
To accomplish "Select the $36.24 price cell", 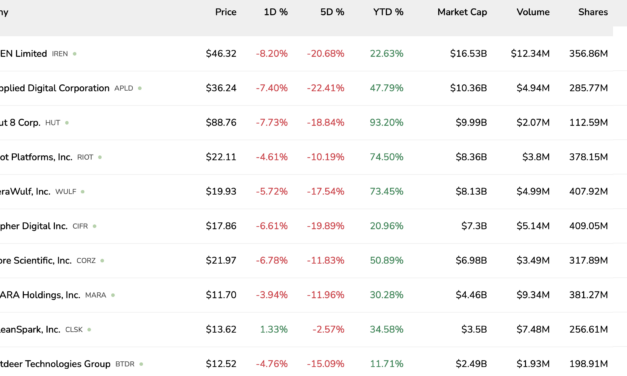I will tap(221, 88).
